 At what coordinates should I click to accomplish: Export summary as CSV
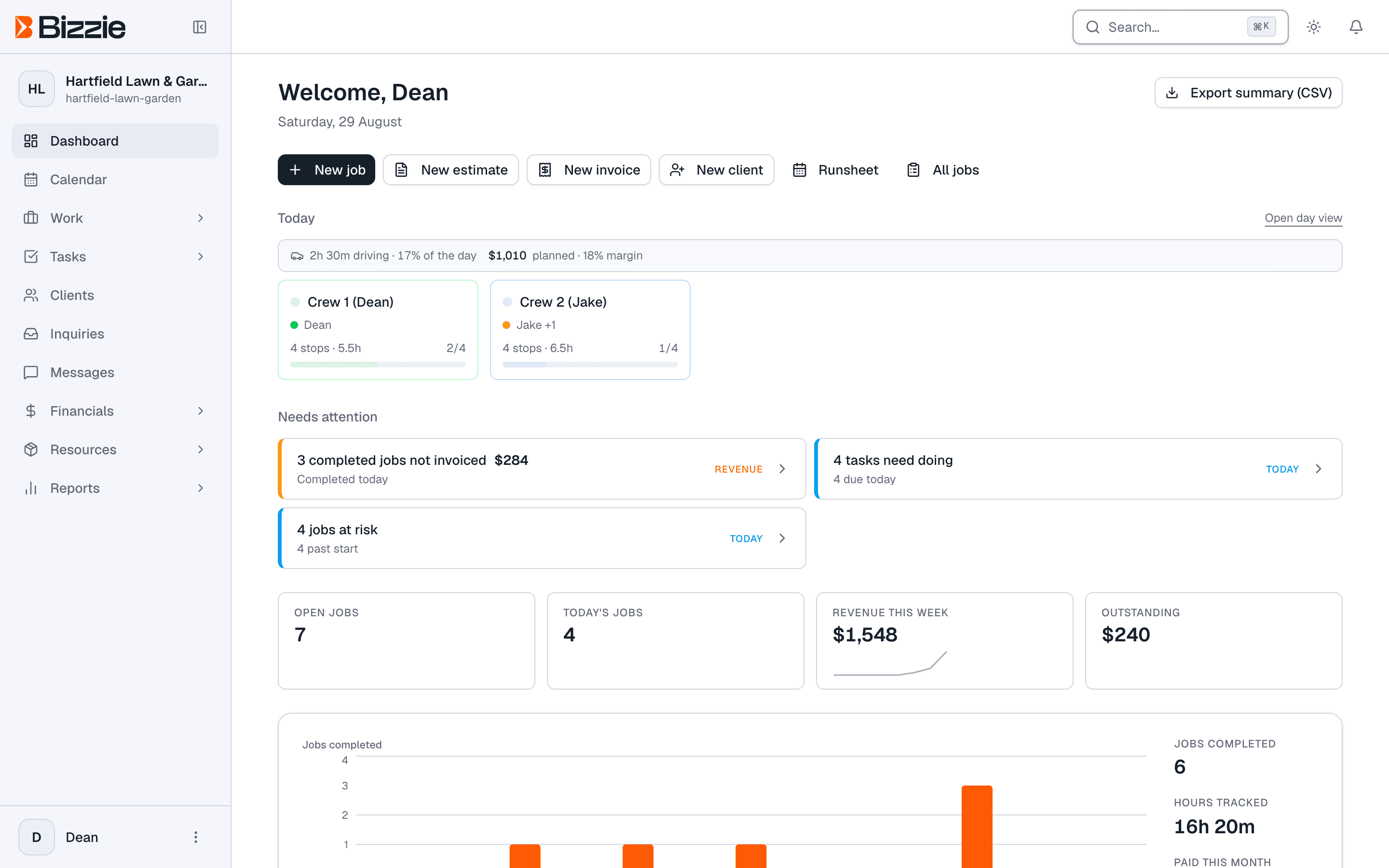pyautogui.click(x=1248, y=93)
